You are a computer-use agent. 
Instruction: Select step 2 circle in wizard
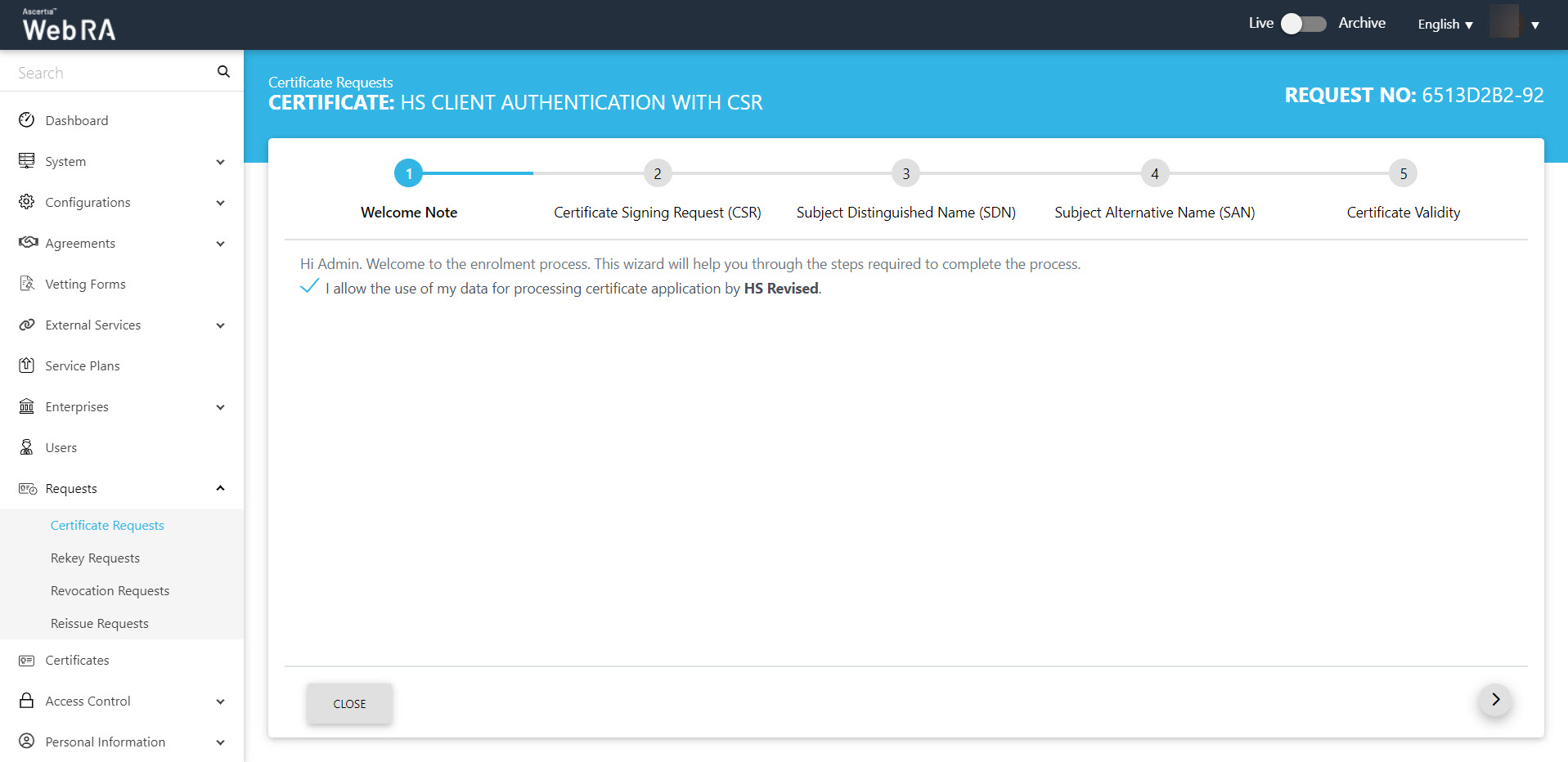coord(658,173)
